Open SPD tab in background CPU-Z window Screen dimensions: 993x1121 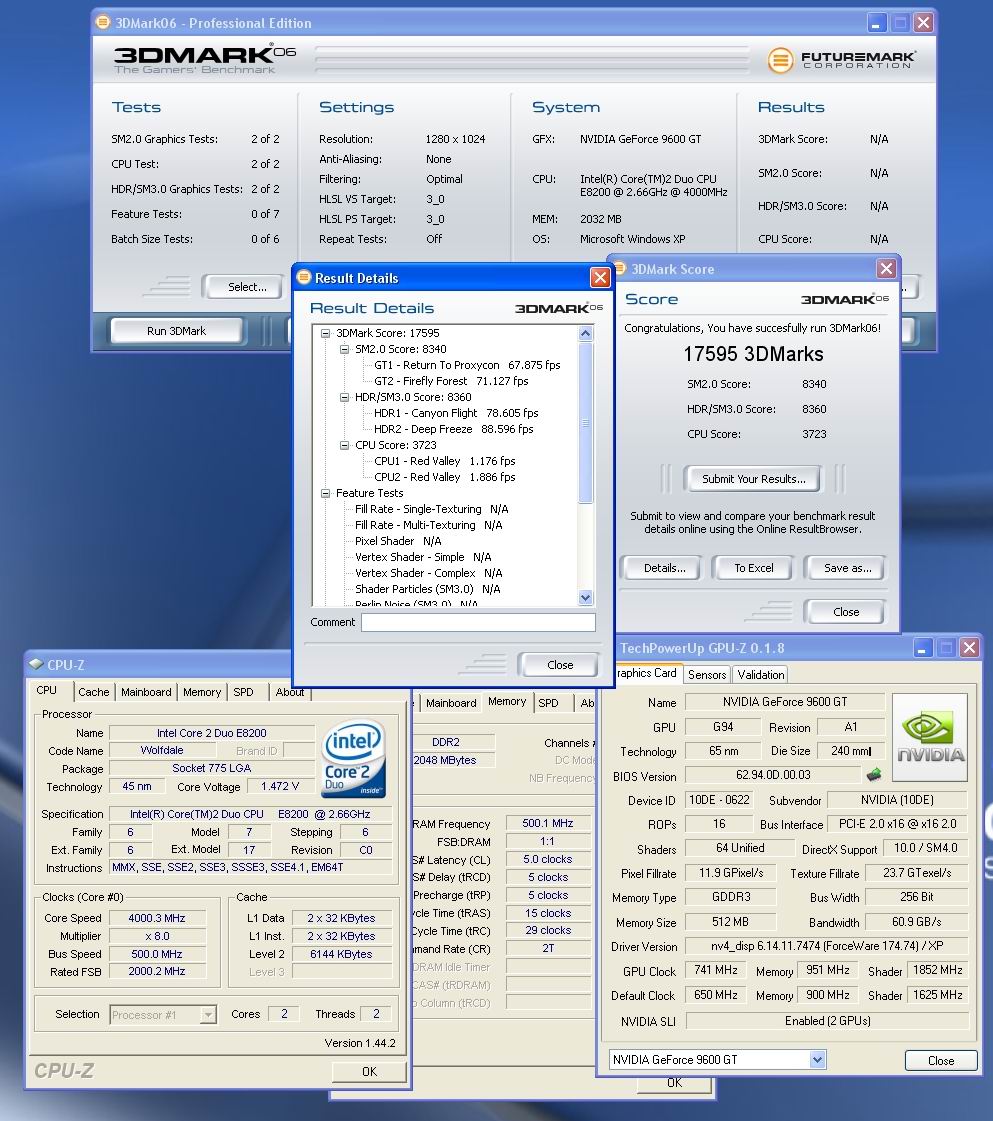(548, 703)
